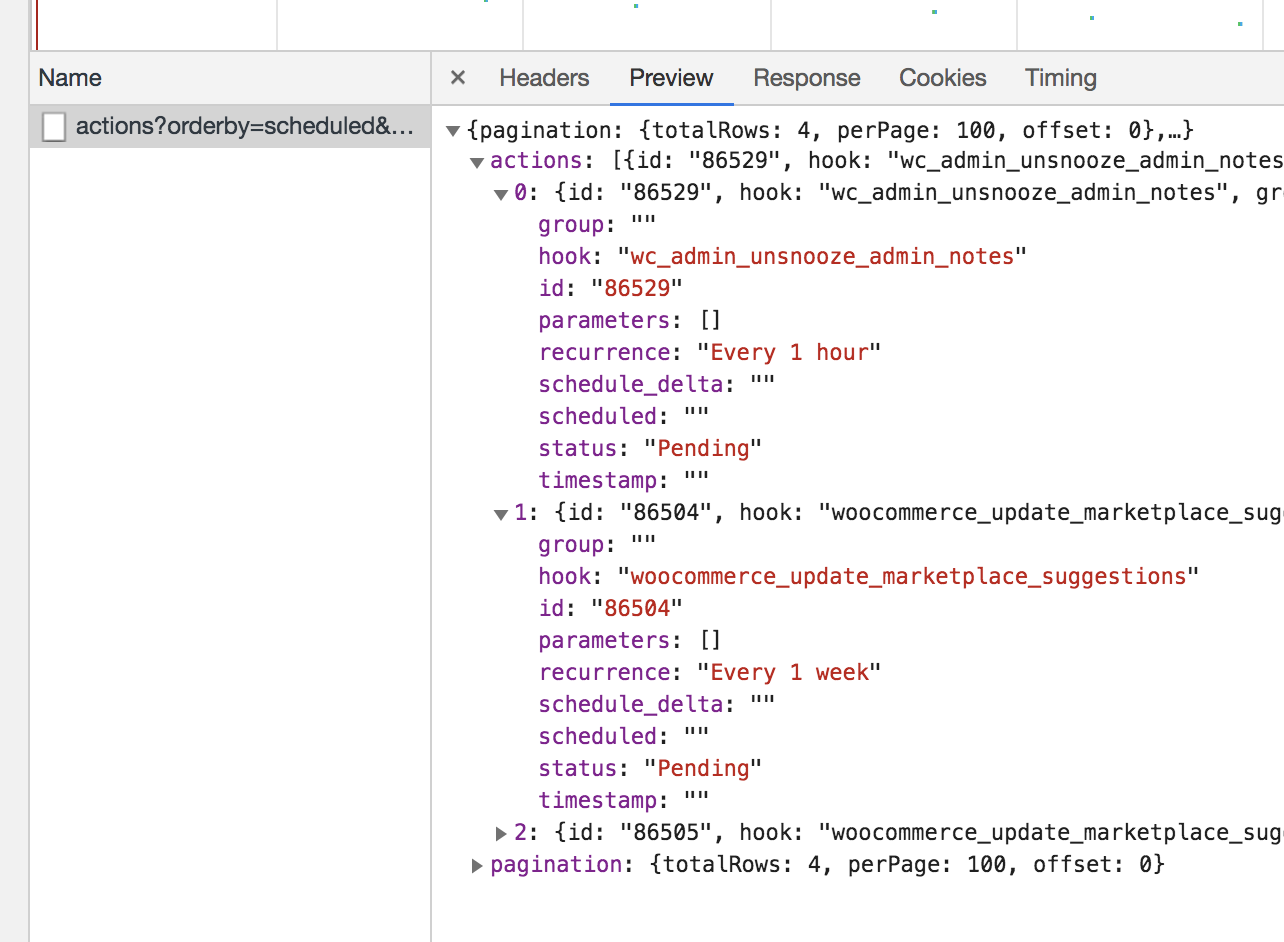
Task: Check the checkbox beside the actions request
Action: [x=54, y=127]
